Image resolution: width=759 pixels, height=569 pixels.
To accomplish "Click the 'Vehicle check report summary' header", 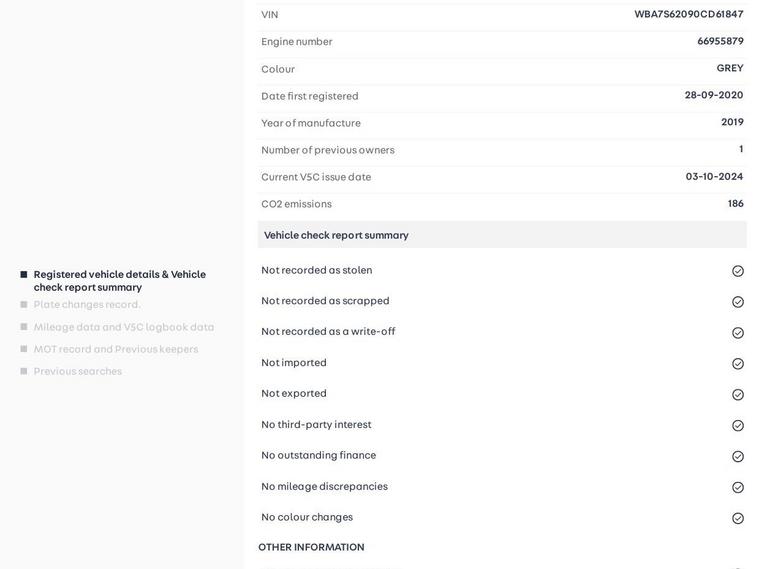I will click(336, 235).
